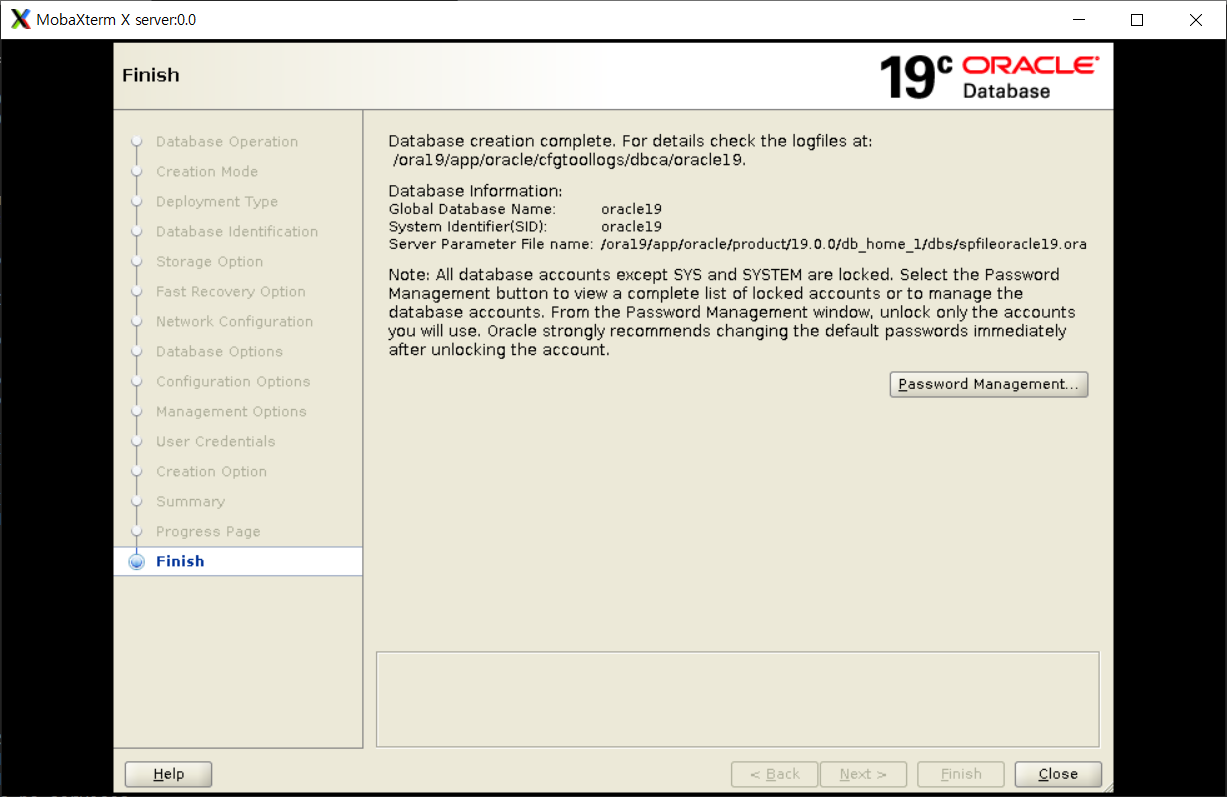This screenshot has height=797, width=1227.
Task: Click the MobaXterm X logo icon
Action: [x=20, y=19]
